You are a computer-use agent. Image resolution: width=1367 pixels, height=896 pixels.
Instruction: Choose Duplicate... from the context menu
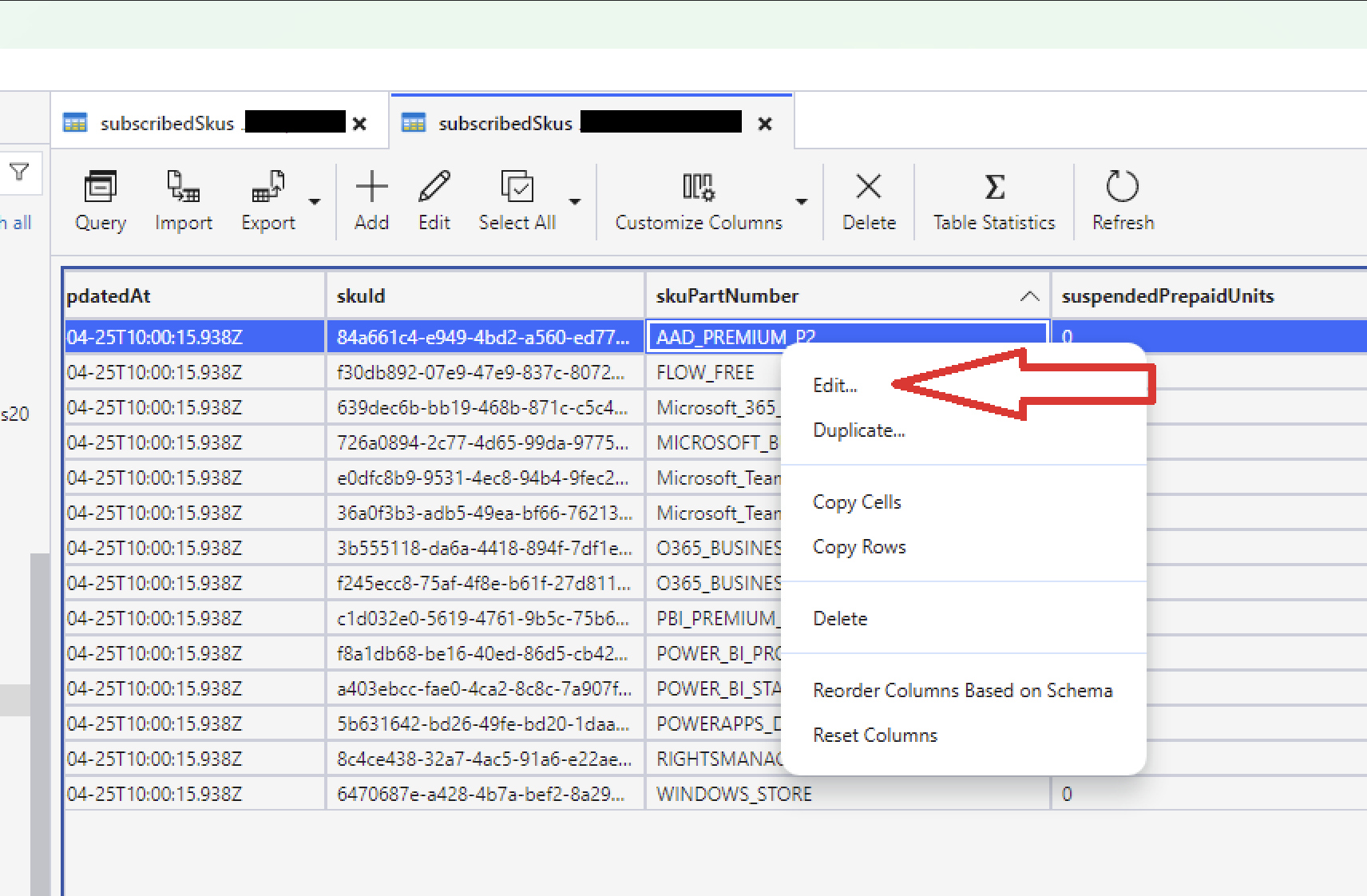(x=859, y=430)
